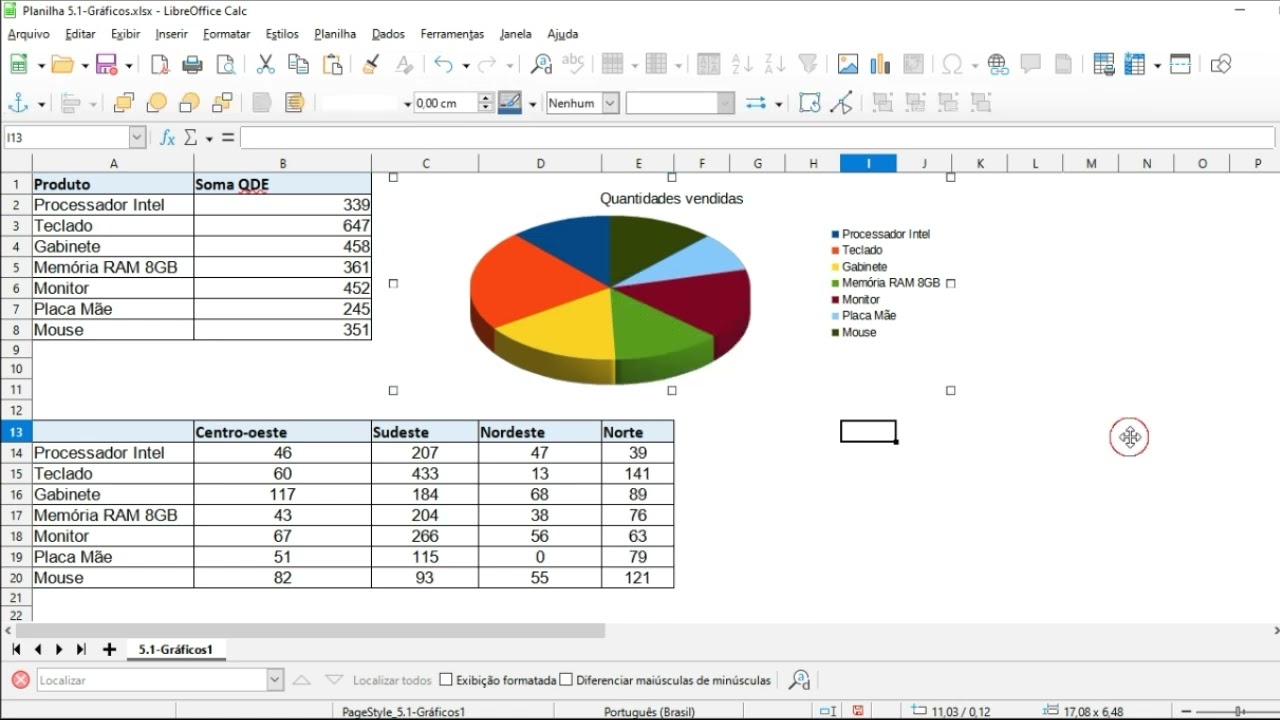Select column I header
Image resolution: width=1280 pixels, height=720 pixels.
click(868, 163)
